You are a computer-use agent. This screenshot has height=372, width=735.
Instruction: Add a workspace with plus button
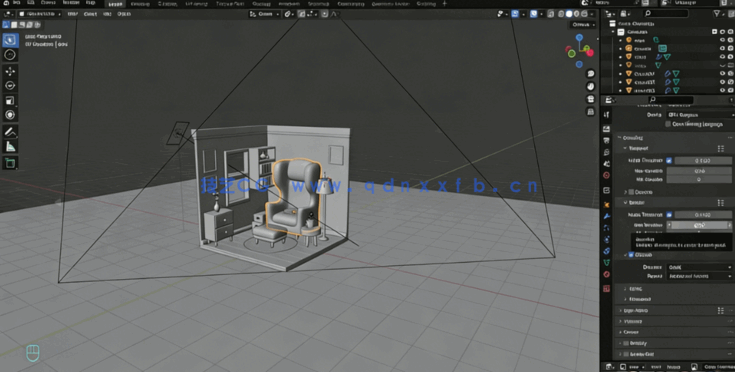tap(445, 4)
